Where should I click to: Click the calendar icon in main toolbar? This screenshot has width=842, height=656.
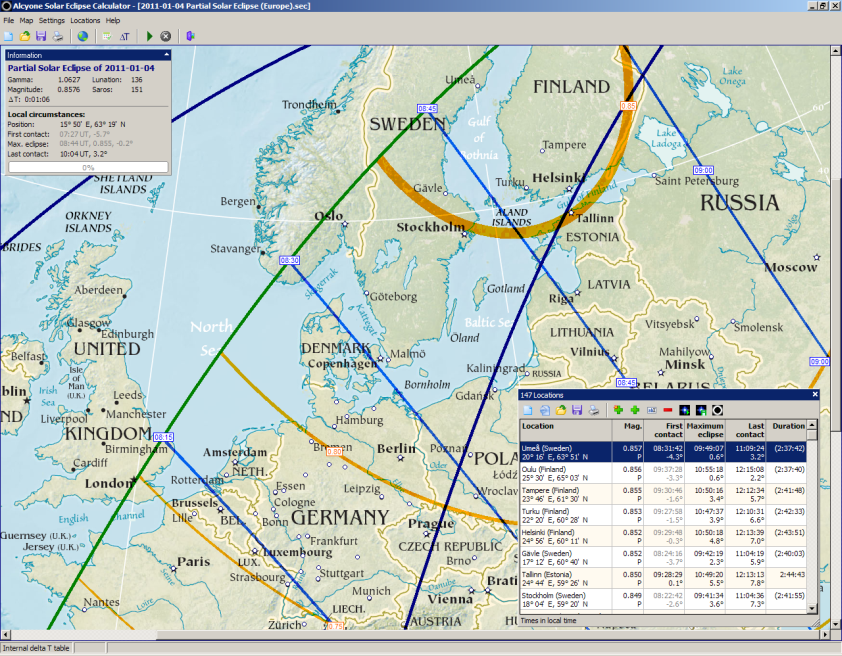[x=106, y=36]
